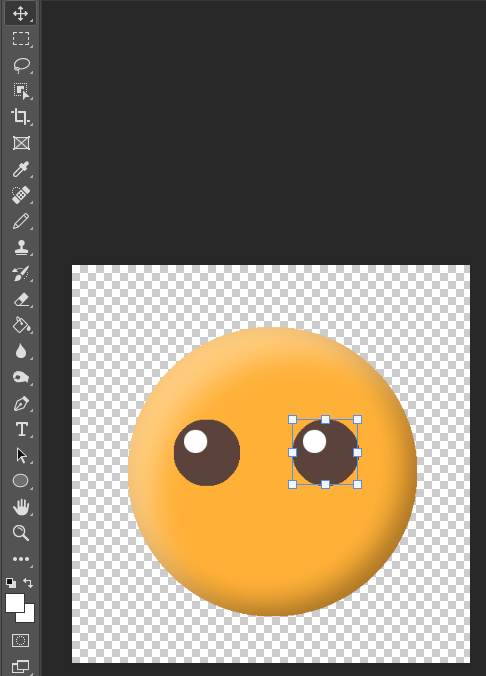The image size is (486, 676).
Task: Open the background color picker swatch
Action: (27, 615)
